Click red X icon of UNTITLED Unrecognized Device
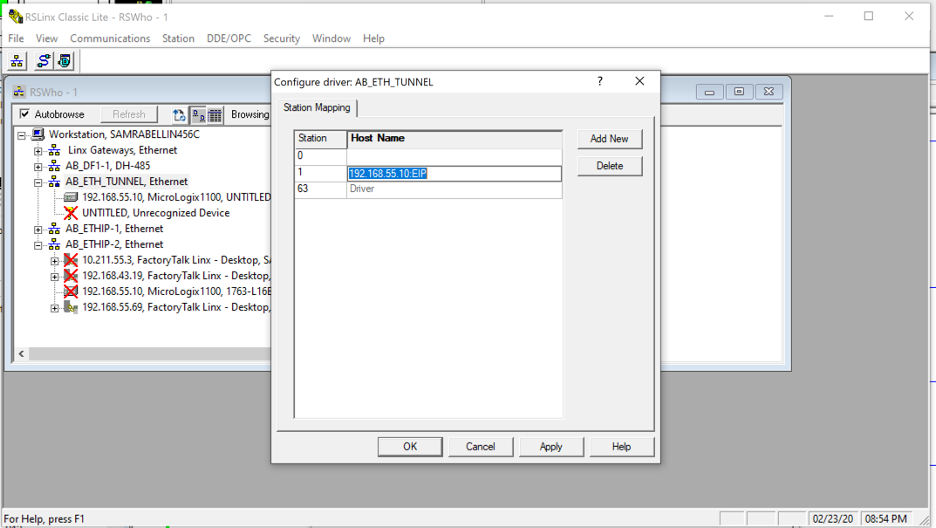Viewport: 936px width, 528px height. [x=70, y=213]
